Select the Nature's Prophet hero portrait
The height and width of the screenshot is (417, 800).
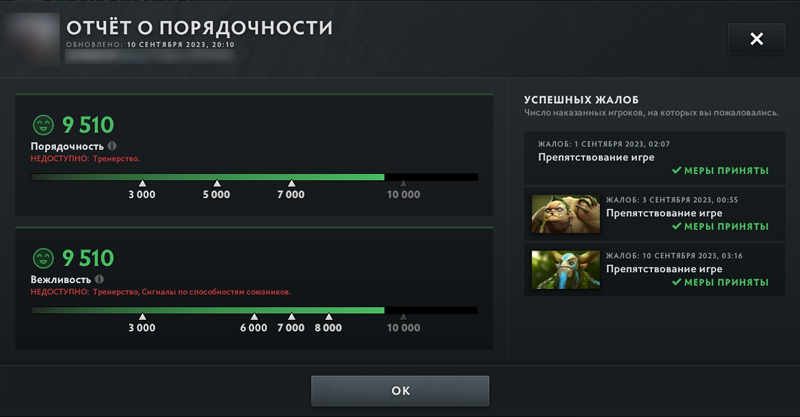coord(566,269)
